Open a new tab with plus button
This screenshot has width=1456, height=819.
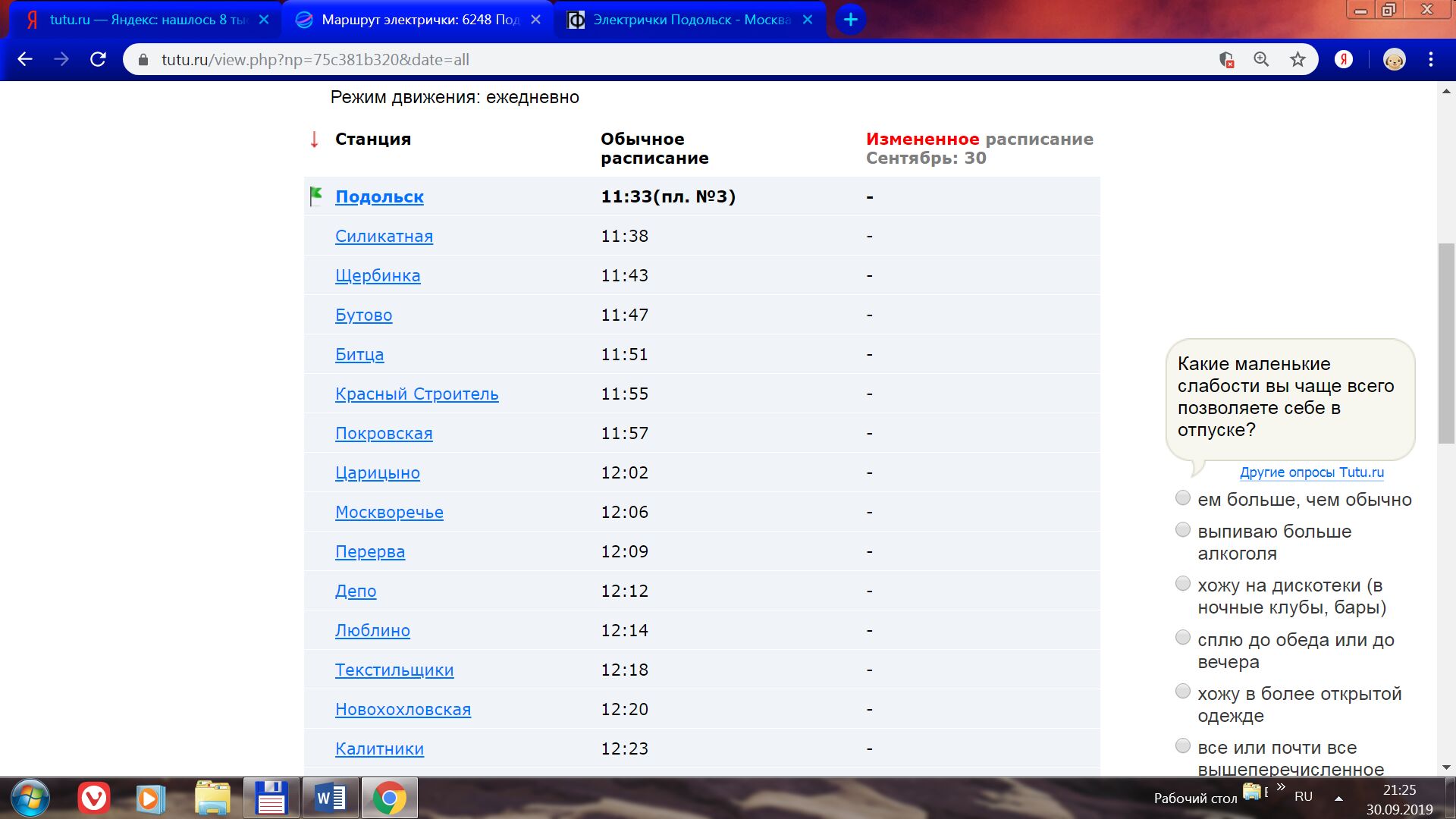(x=850, y=20)
